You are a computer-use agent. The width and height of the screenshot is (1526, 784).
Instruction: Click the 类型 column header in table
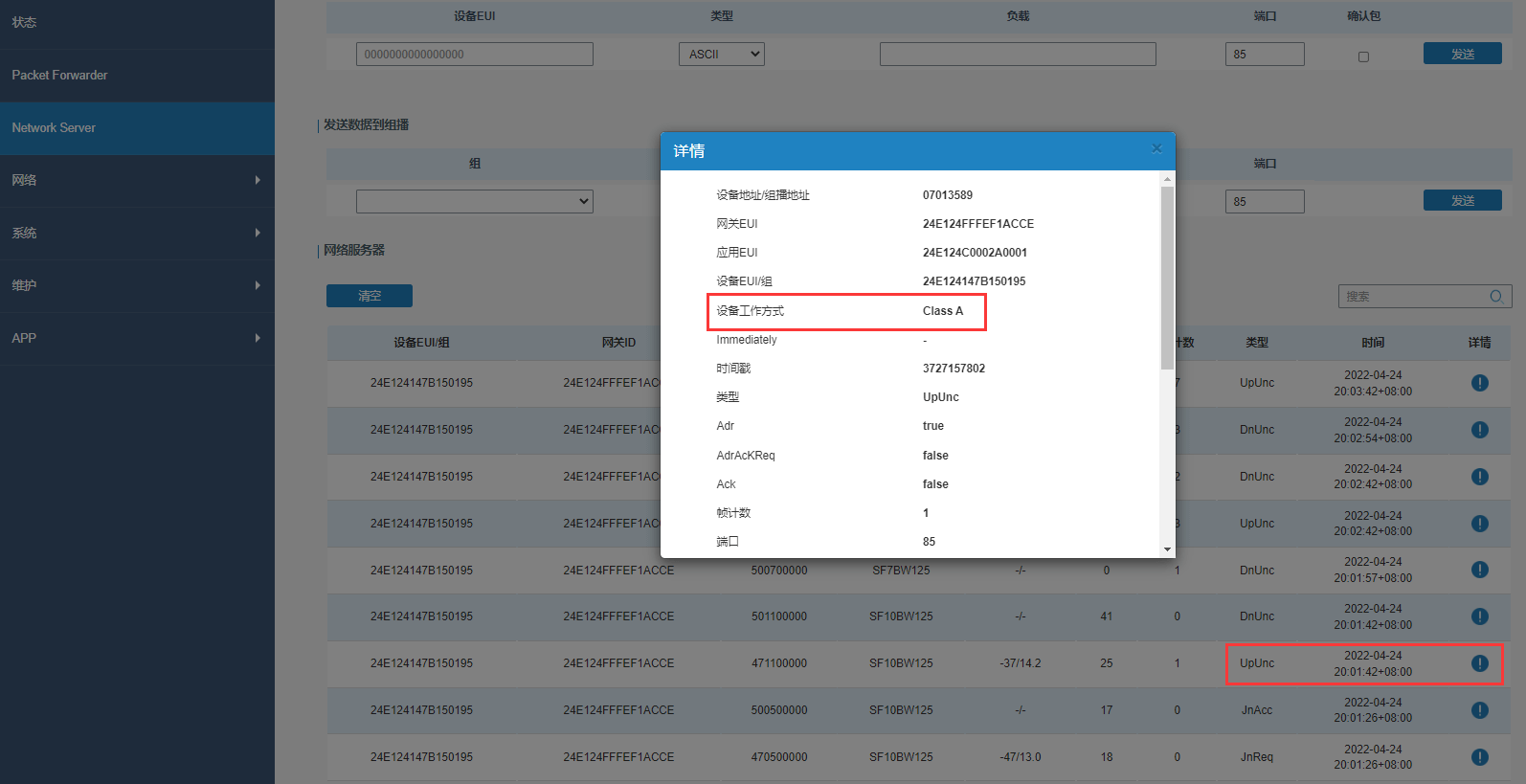1257,343
